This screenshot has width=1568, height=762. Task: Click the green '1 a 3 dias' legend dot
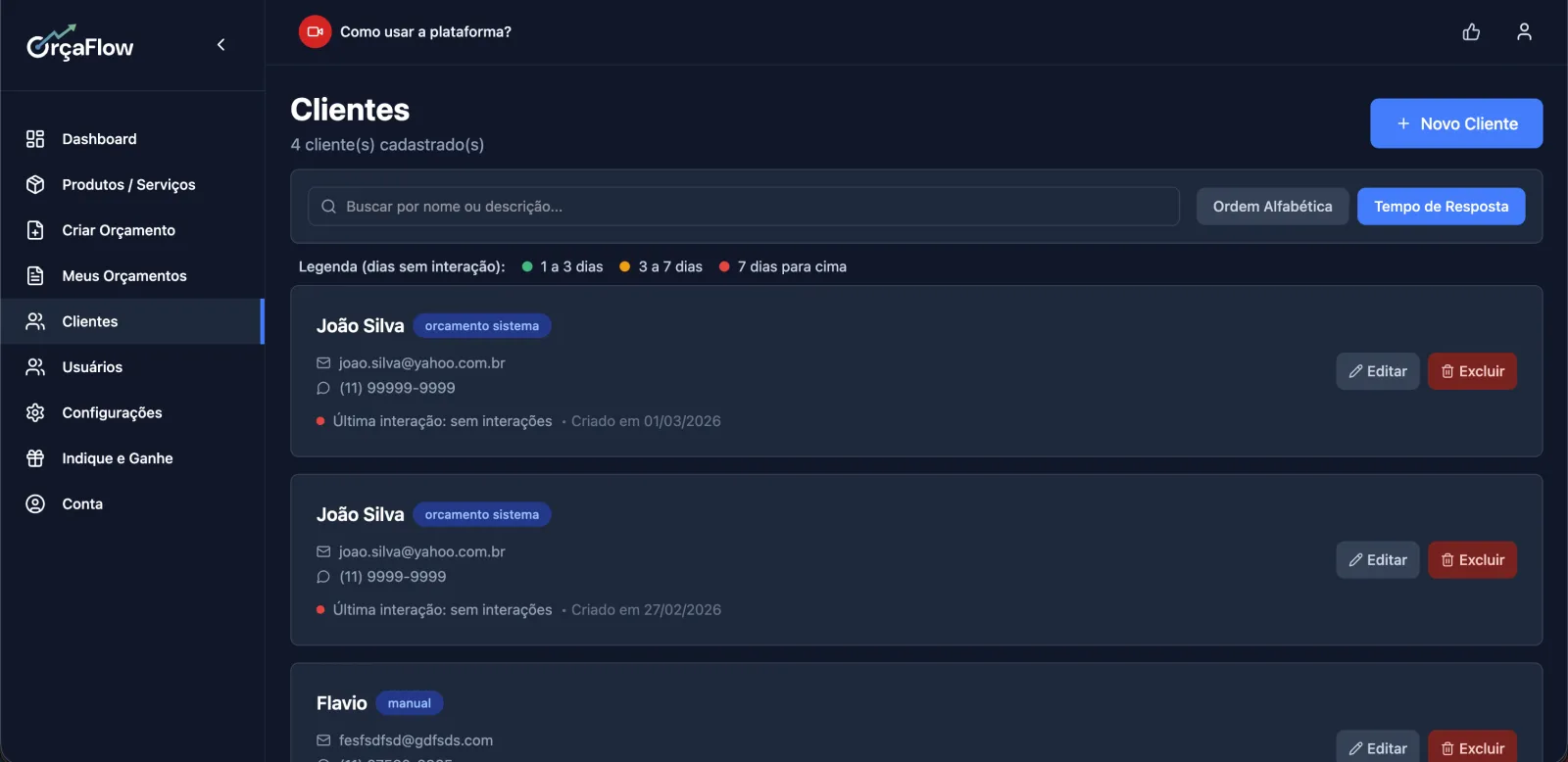(527, 266)
